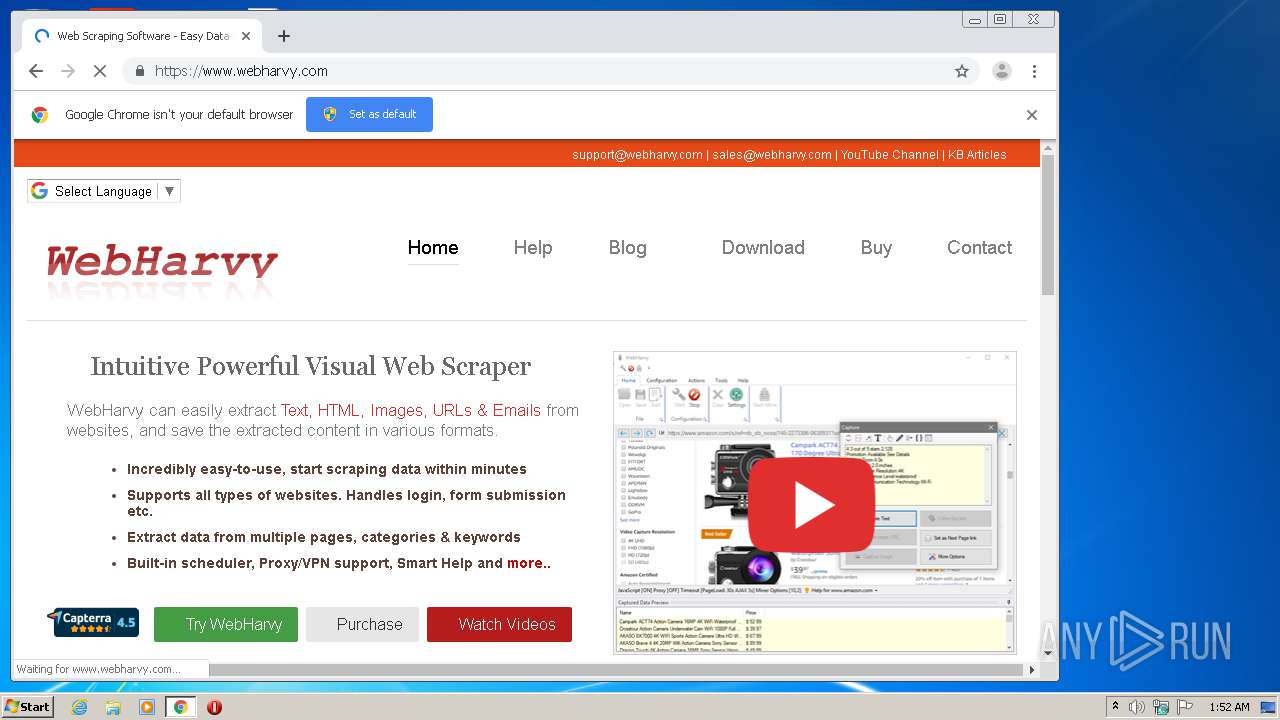
Task: Click the Text link in description
Action: click(294, 411)
